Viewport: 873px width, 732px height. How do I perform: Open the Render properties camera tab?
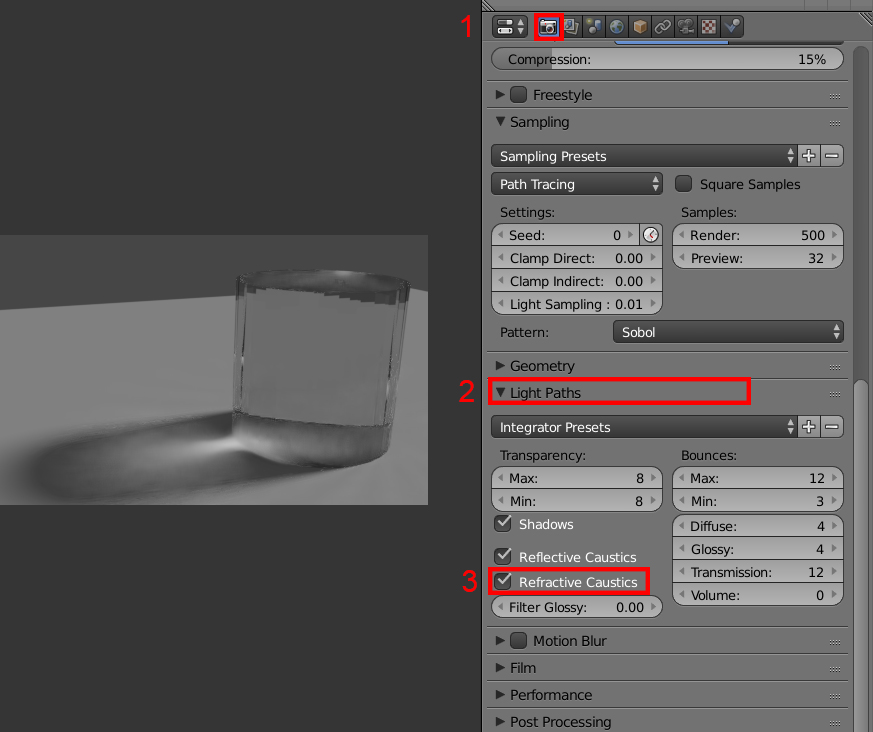[x=548, y=27]
